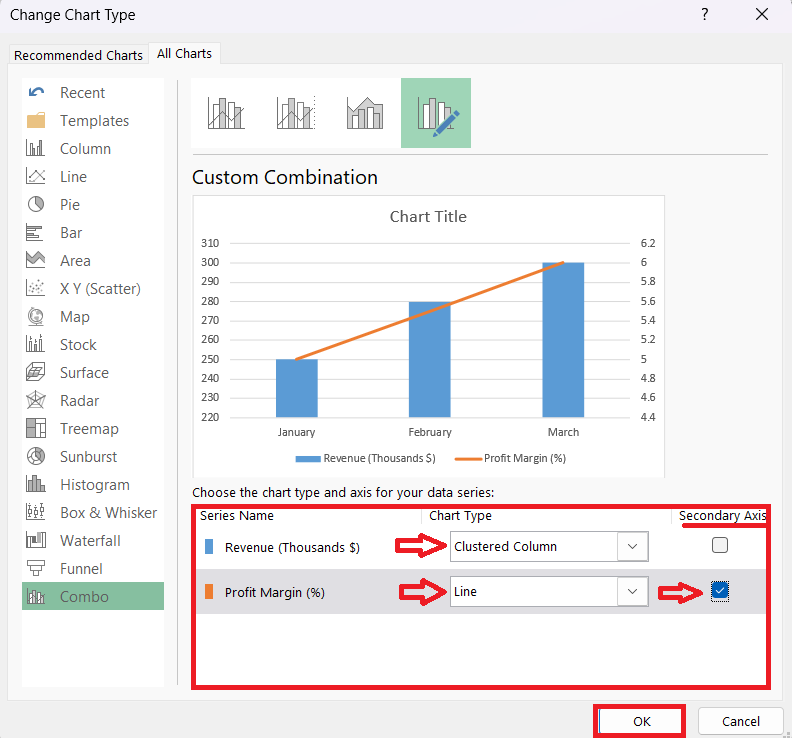Choose the Radar chart icon
792x738 pixels.
[36, 400]
